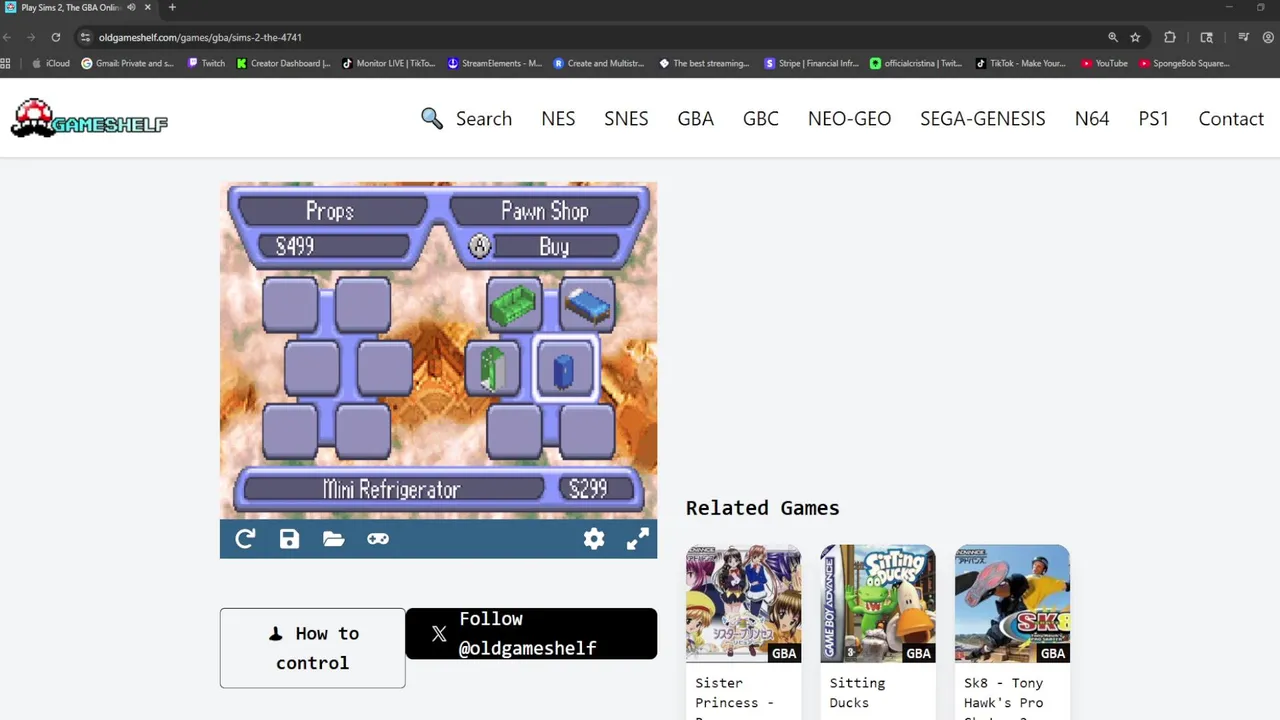Click the How to control button
This screenshot has width=1280, height=720.
(312, 648)
